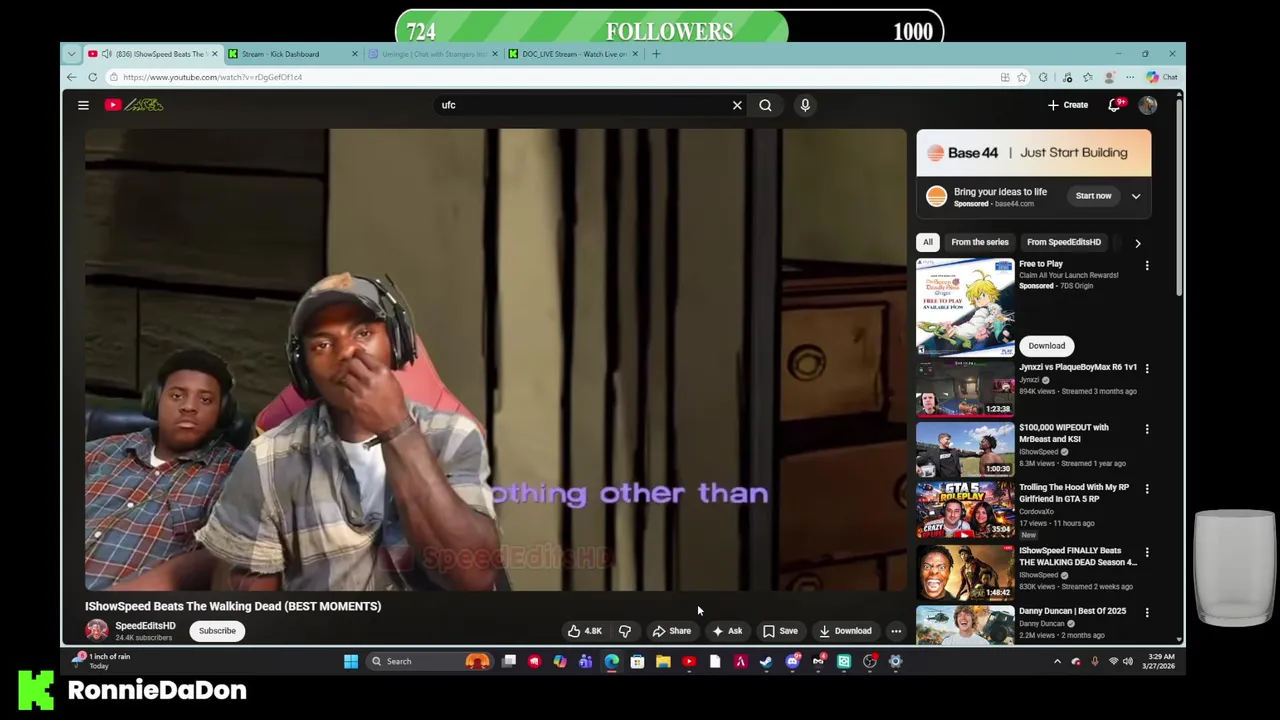Click Start now on Base44 ad
This screenshot has width=1280, height=720.
coord(1093,196)
